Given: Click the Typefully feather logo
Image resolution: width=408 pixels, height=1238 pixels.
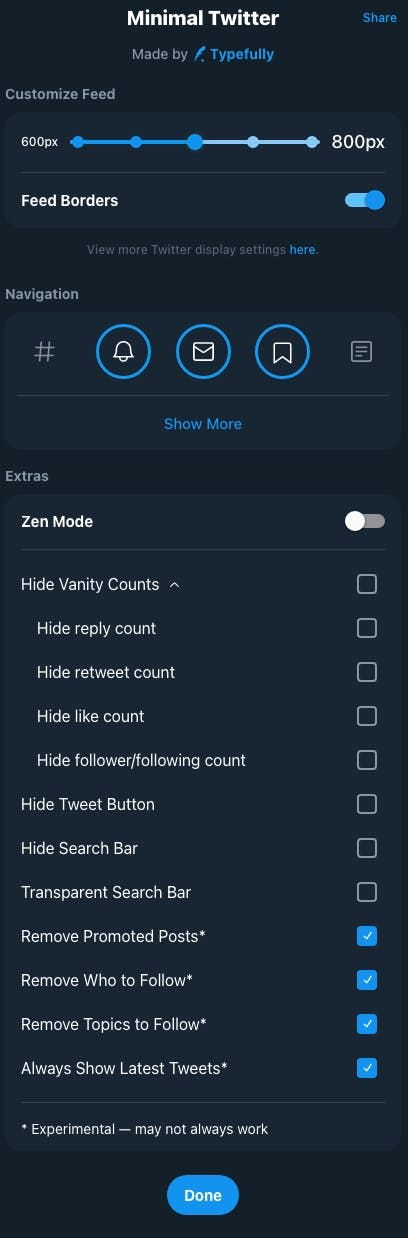Looking at the screenshot, I should click(x=199, y=54).
